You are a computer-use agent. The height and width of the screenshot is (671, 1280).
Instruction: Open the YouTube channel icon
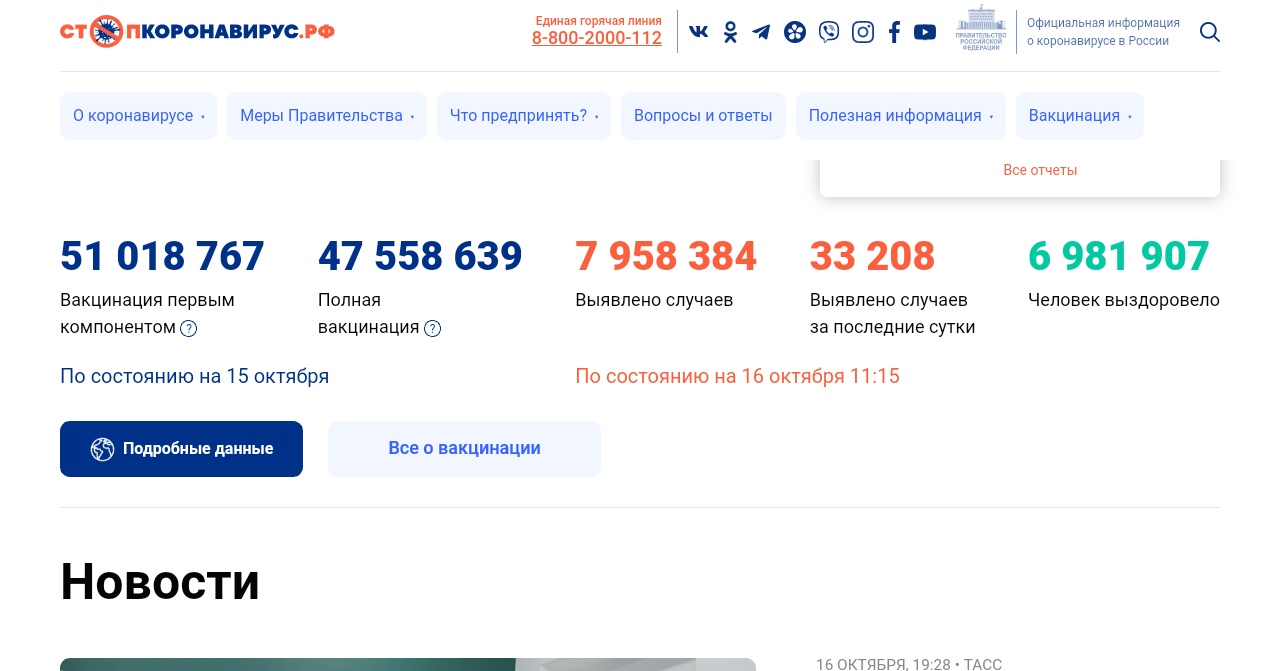pyautogui.click(x=925, y=32)
